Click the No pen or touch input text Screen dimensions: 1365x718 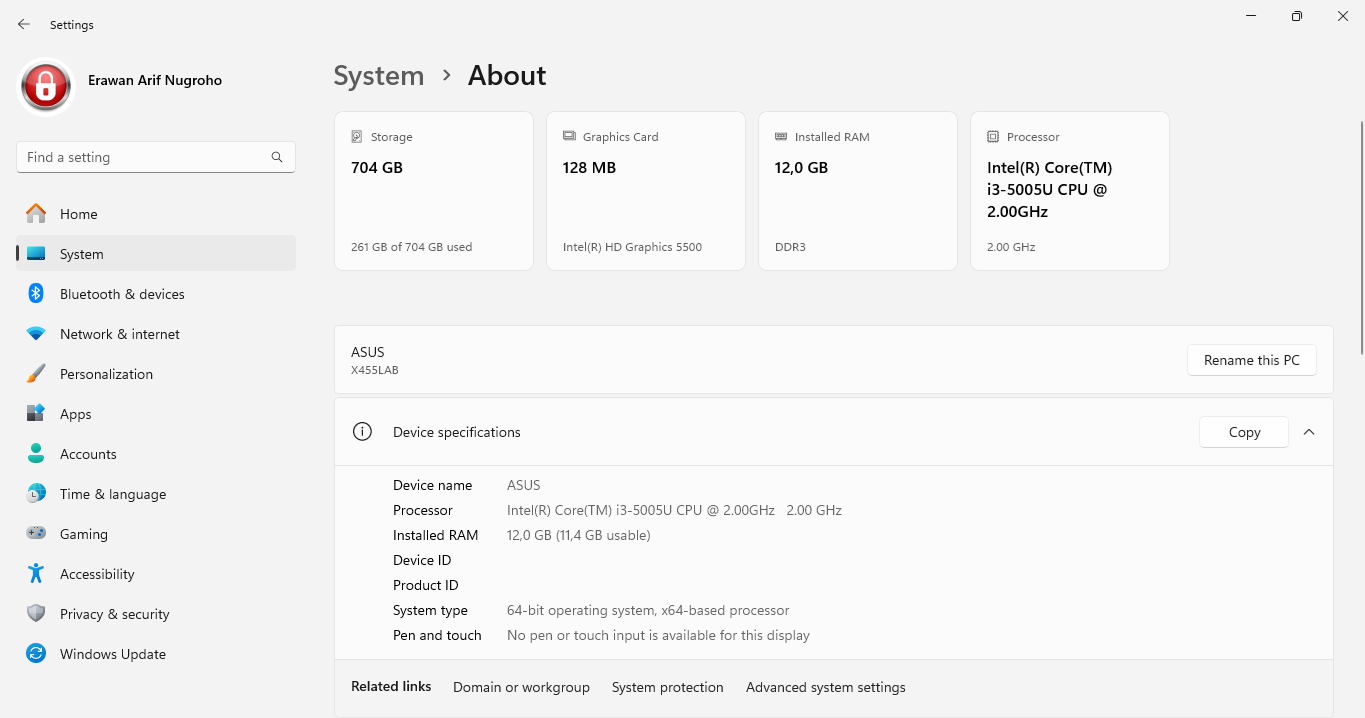pos(658,635)
